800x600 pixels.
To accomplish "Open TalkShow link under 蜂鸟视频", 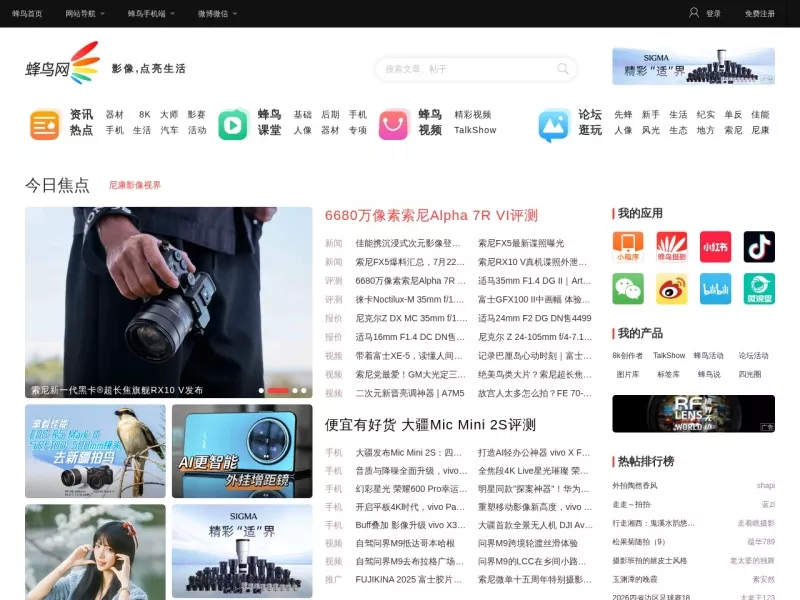I will 475,130.
